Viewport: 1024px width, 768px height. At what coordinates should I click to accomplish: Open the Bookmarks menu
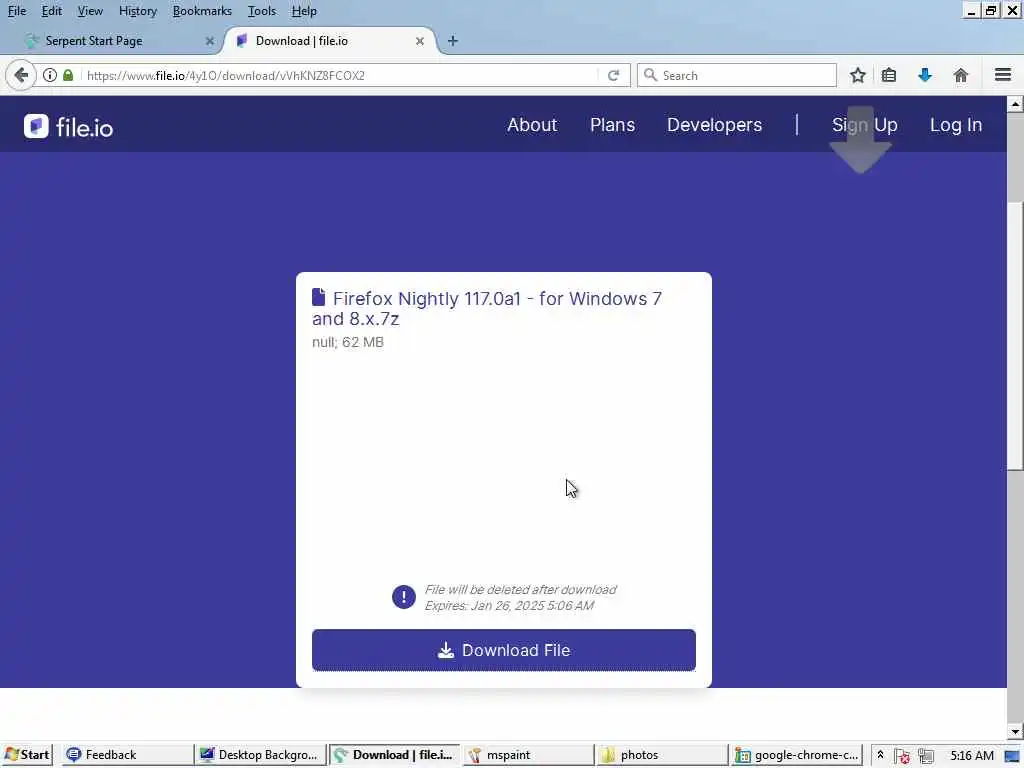[x=202, y=11]
